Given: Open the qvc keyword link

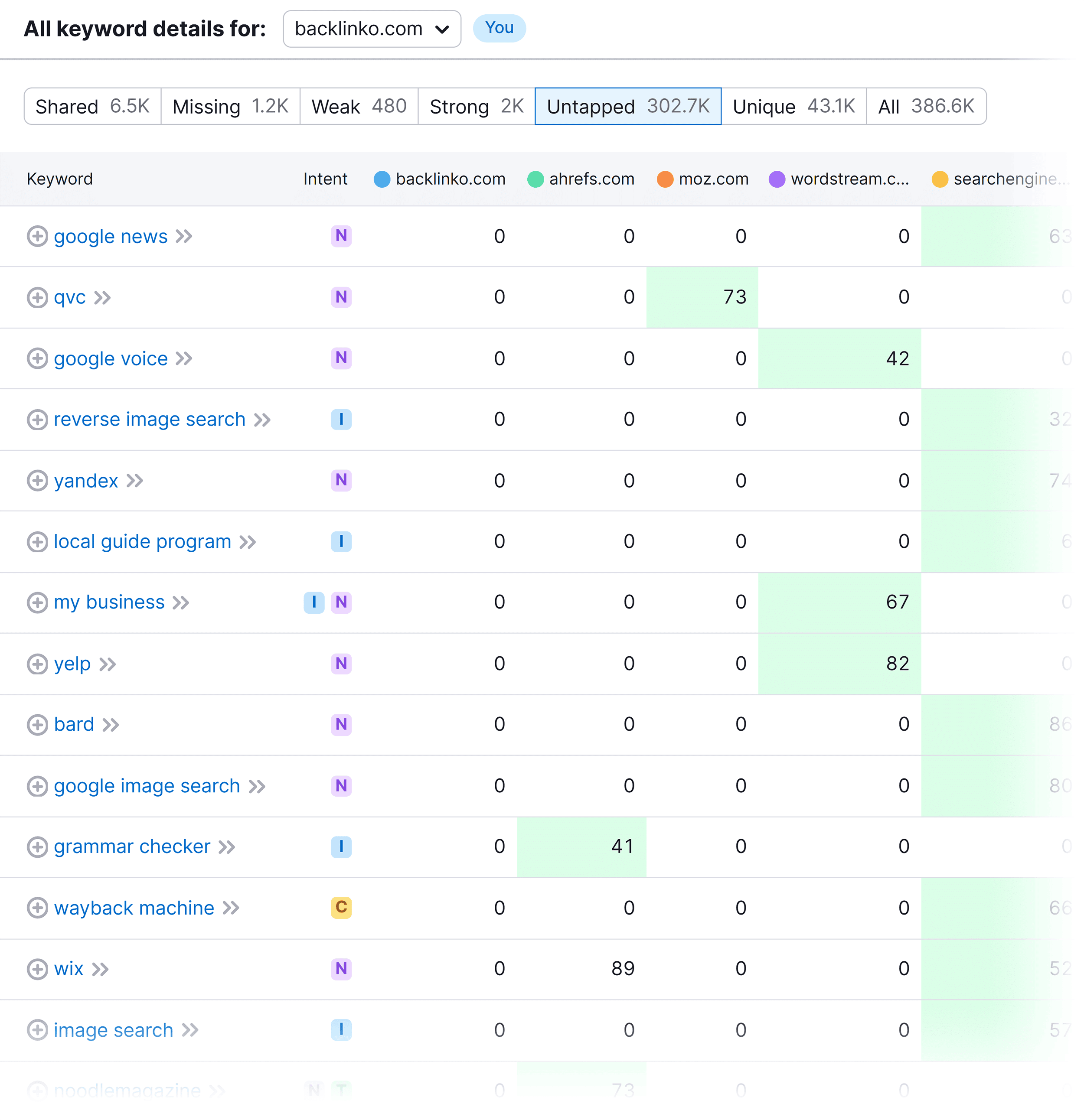Looking at the screenshot, I should pos(70,298).
